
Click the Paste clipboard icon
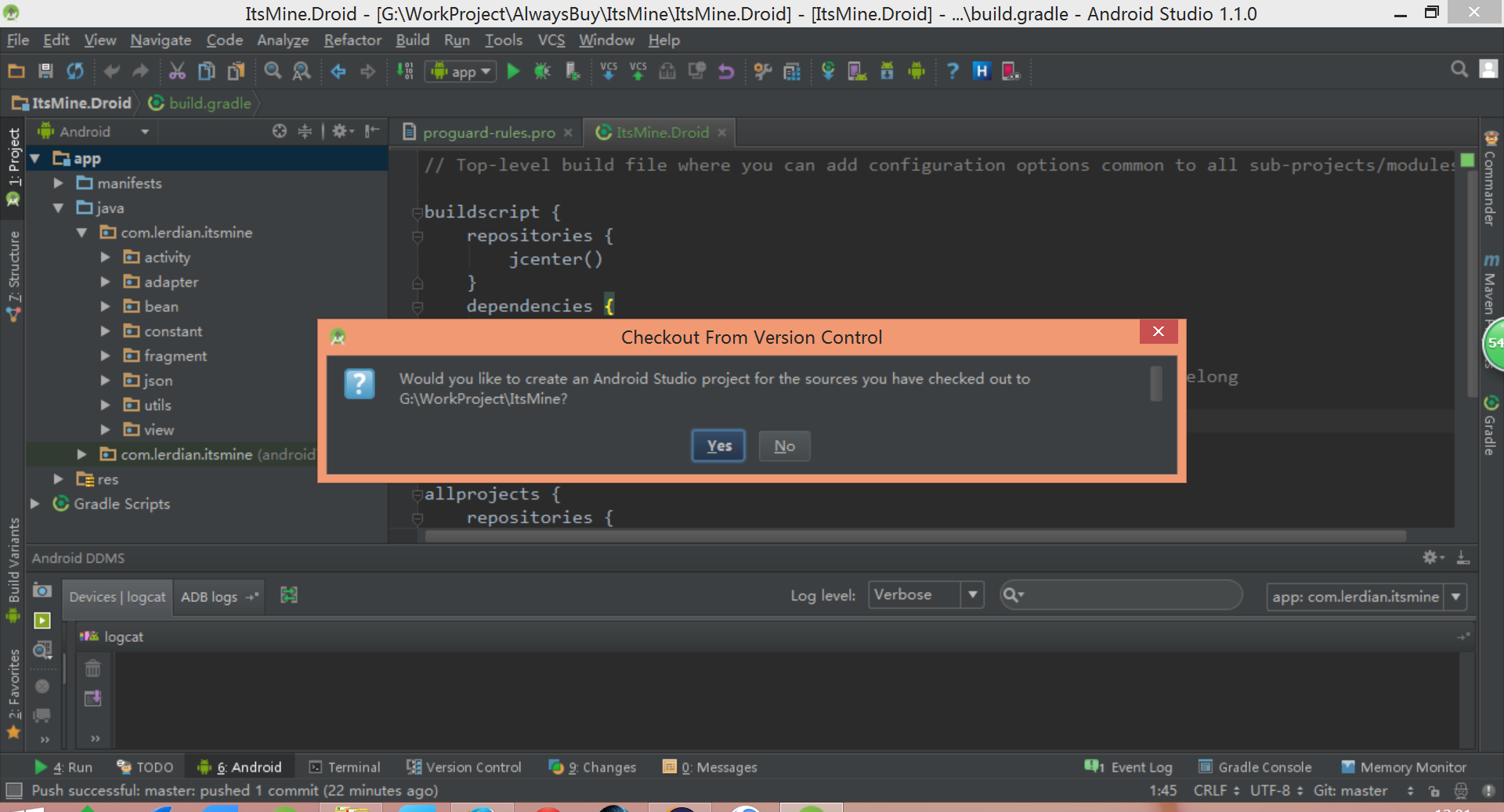click(x=236, y=71)
